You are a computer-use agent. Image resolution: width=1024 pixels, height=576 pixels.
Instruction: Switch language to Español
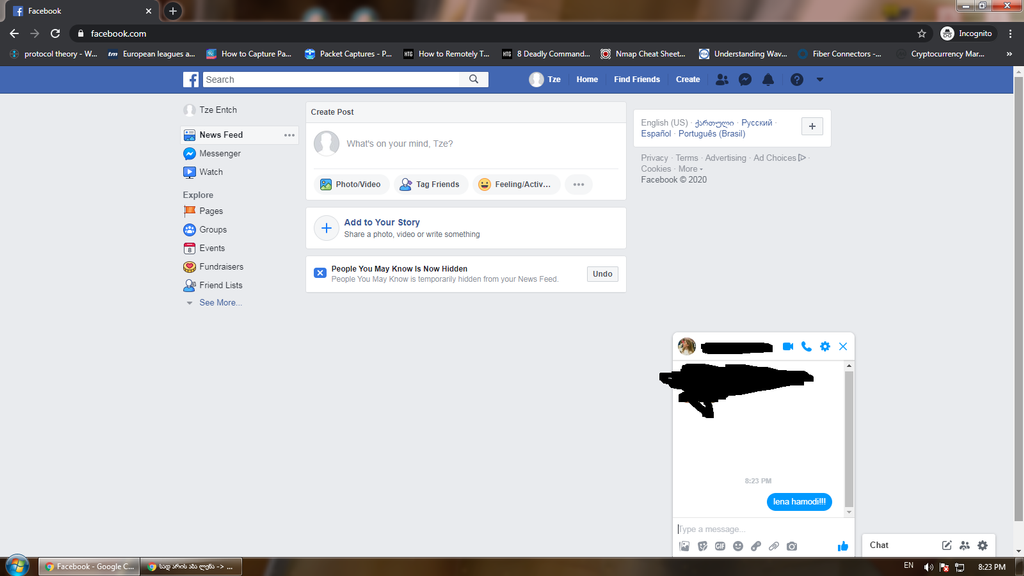[x=656, y=134]
